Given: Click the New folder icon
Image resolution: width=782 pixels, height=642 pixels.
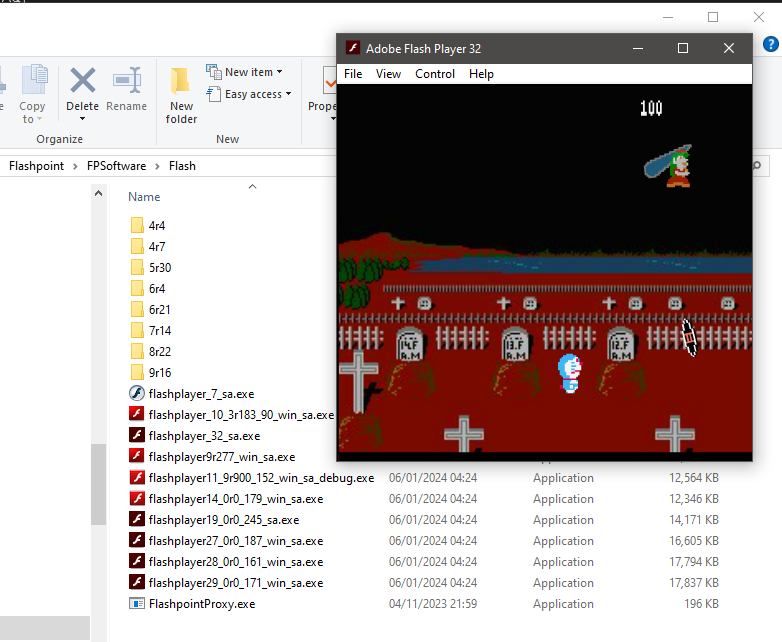Looking at the screenshot, I should coord(181,81).
